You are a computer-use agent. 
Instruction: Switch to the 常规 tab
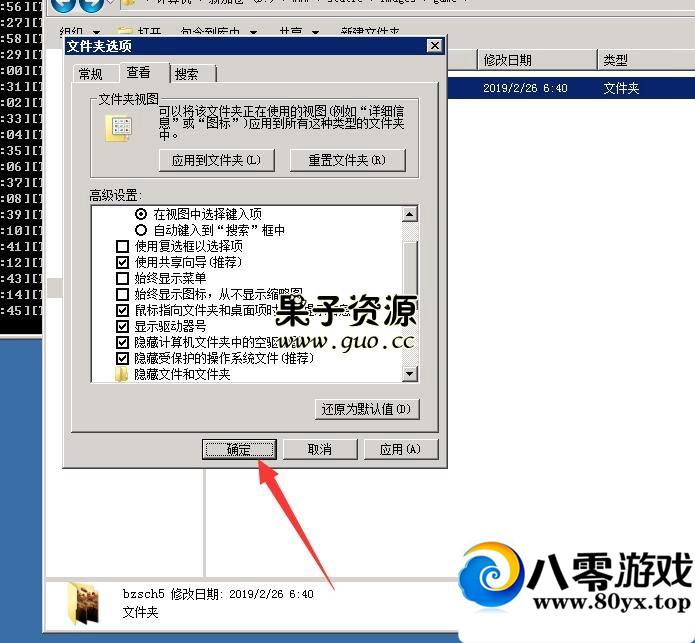91,74
